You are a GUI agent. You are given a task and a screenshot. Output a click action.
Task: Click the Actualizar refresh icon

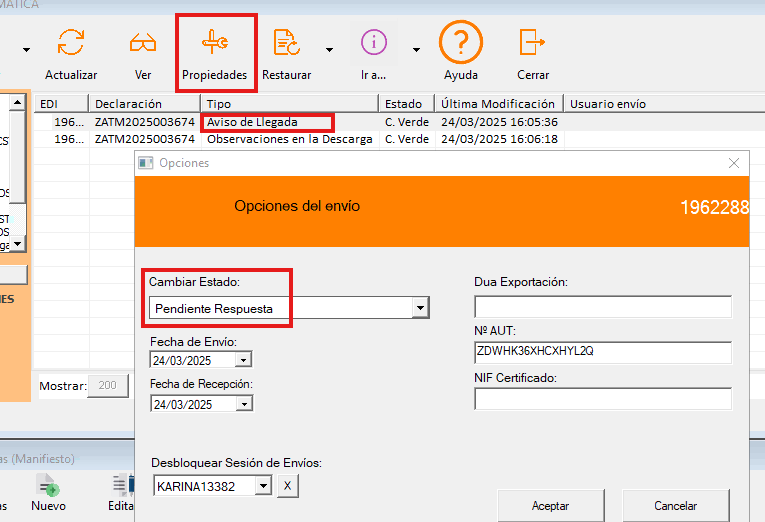coord(71,43)
